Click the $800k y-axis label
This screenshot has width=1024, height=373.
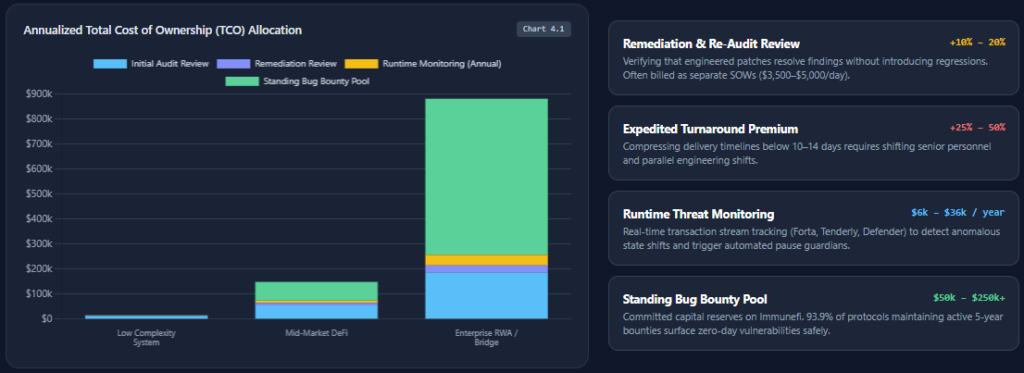[38, 119]
